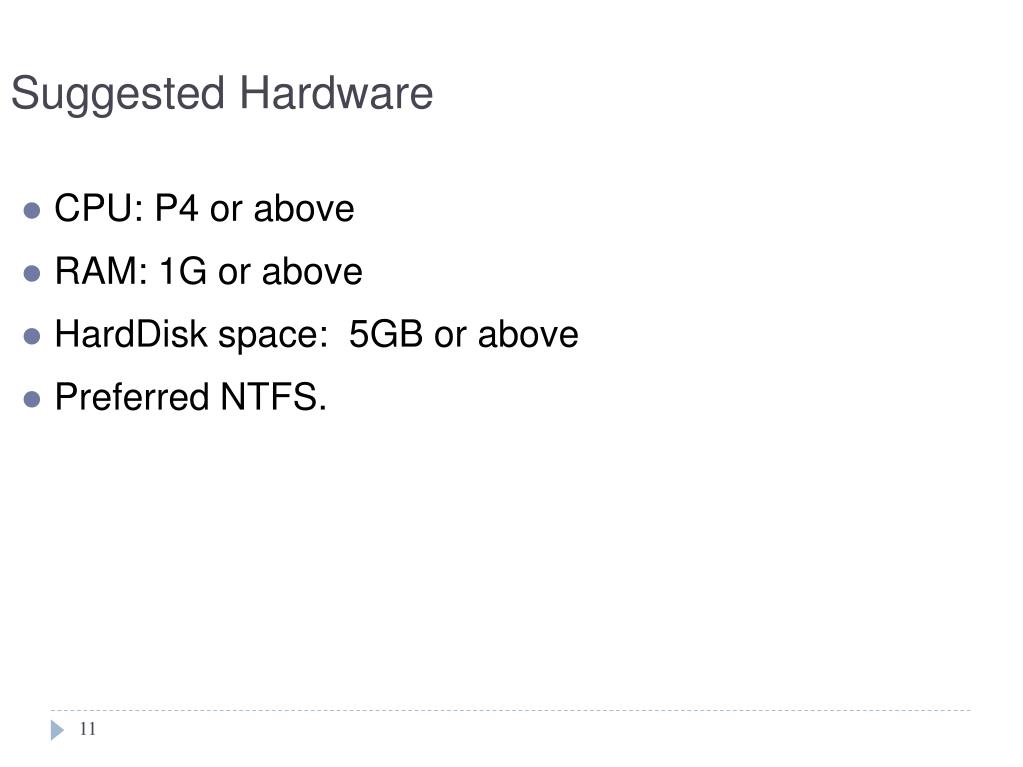
Task: Click the word space: in HardDisk line
Action: point(273,337)
